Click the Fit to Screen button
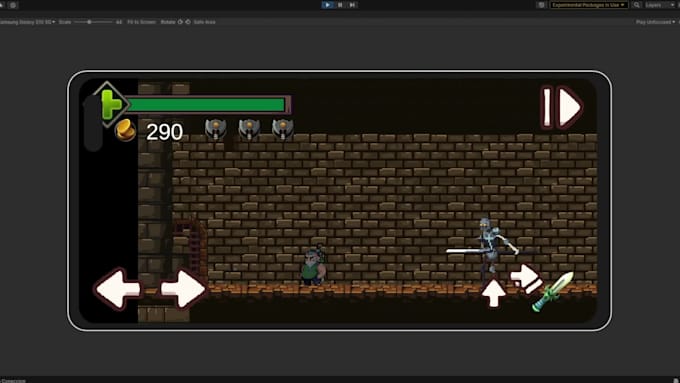 141,22
